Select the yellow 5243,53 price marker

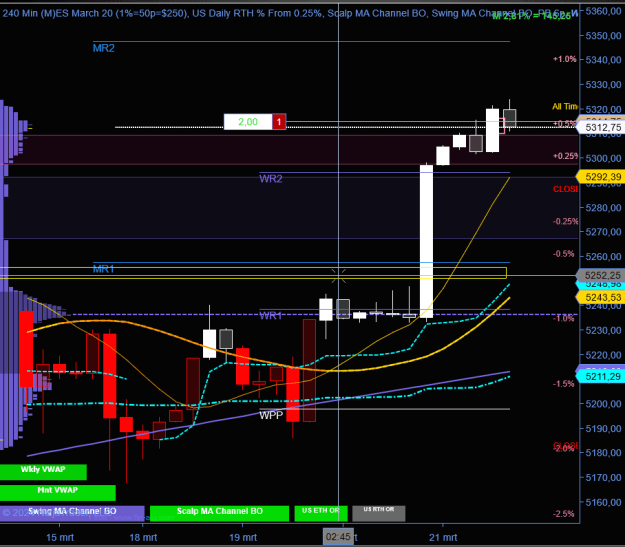[602, 297]
